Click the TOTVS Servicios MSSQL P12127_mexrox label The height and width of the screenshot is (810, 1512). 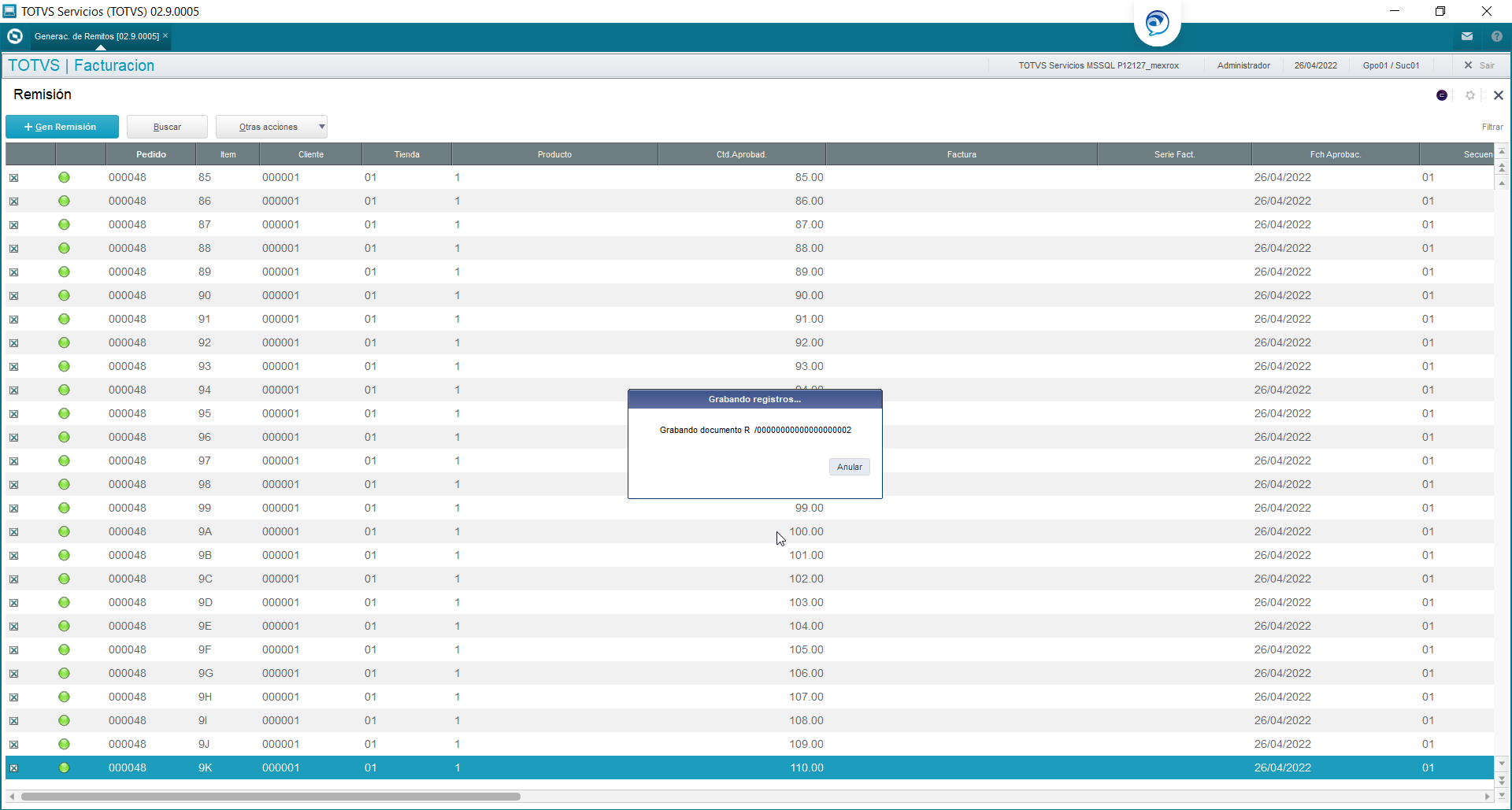[x=1099, y=65]
